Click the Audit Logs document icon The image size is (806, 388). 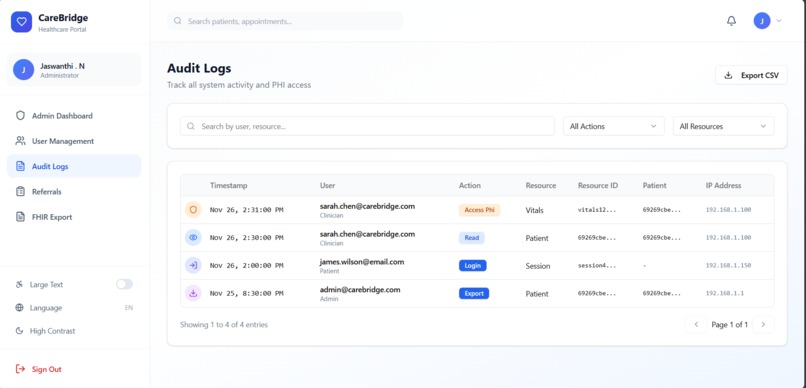point(20,166)
